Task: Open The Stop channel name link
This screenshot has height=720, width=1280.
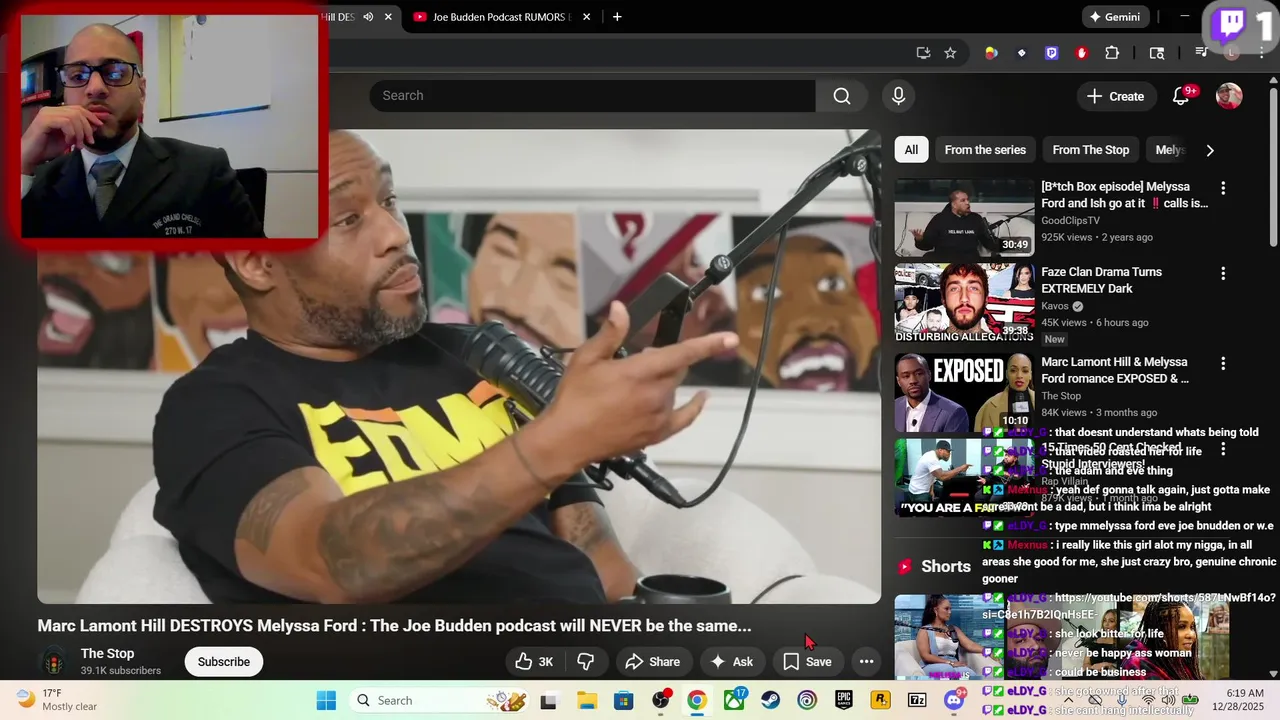Action: 107,654
